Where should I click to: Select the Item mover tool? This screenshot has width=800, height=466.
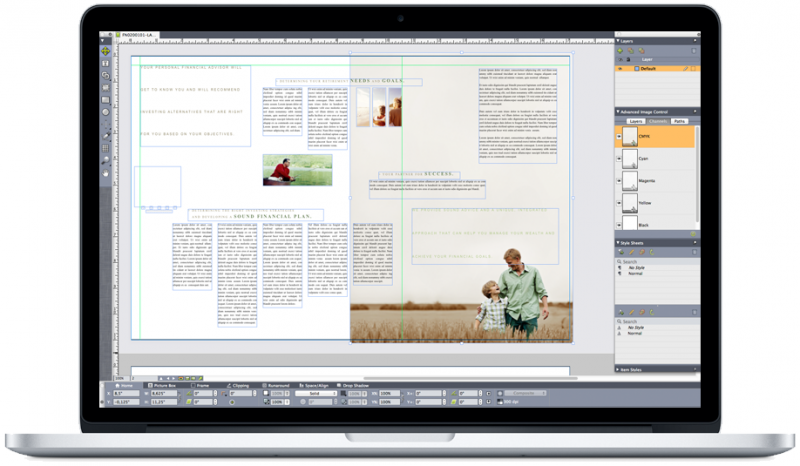pyautogui.click(x=106, y=50)
